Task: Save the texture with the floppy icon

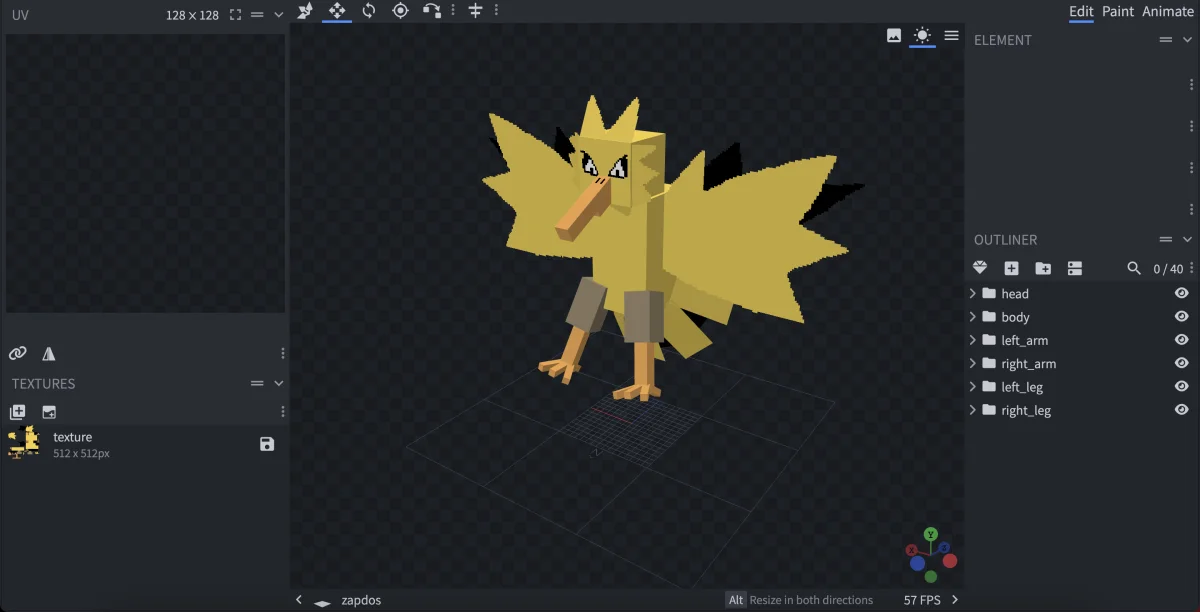Action: tap(267, 444)
